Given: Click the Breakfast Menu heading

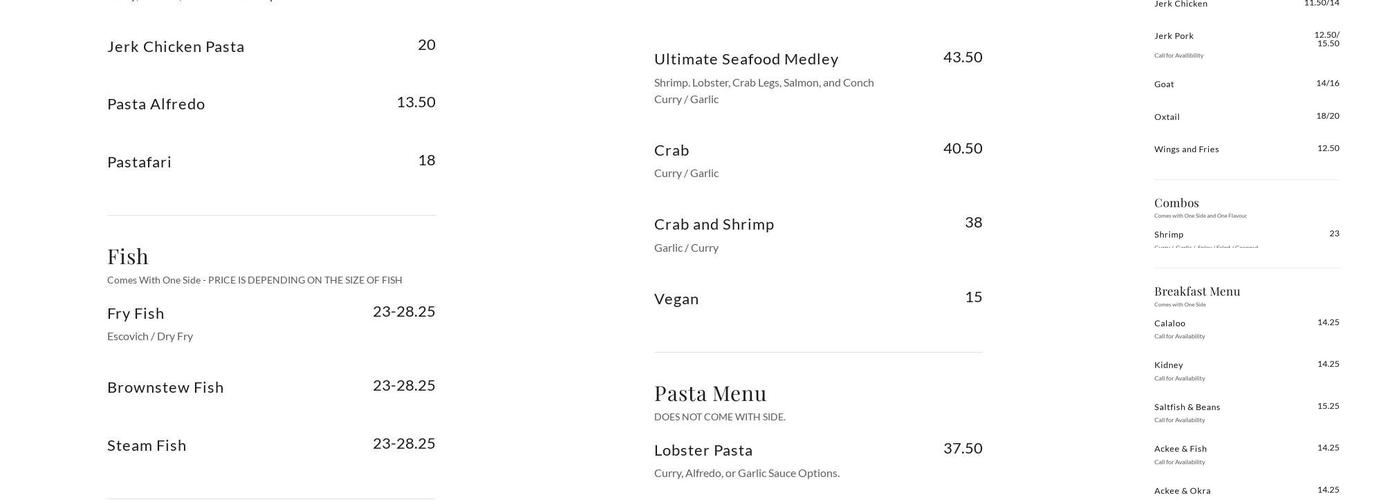Looking at the screenshot, I should tap(1197, 291).
